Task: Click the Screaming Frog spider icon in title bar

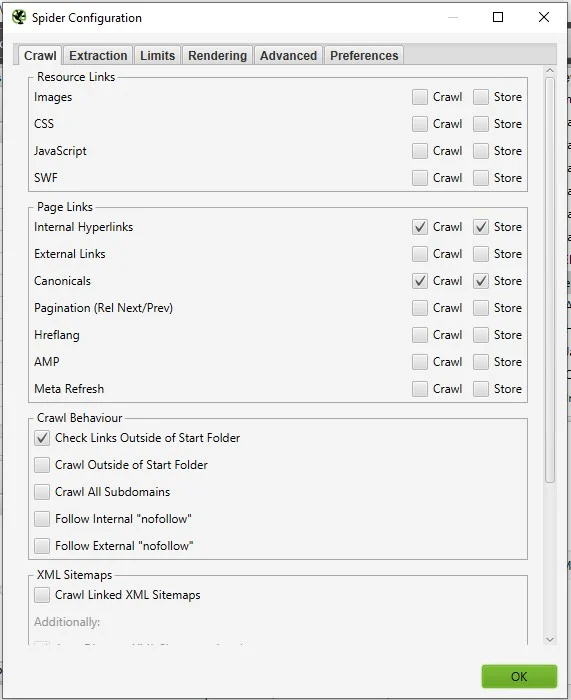Action: pyautogui.click(x=19, y=17)
